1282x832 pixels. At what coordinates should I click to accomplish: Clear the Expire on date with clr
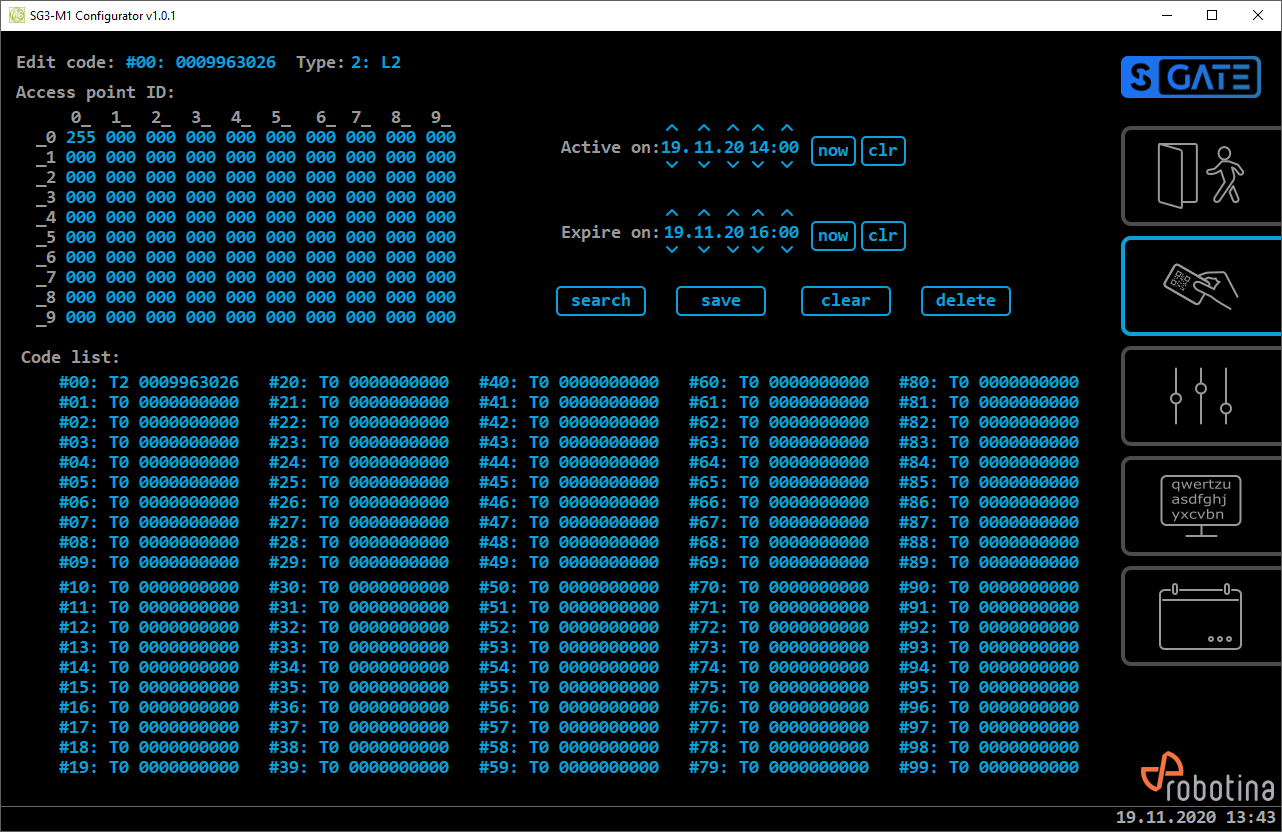click(883, 236)
